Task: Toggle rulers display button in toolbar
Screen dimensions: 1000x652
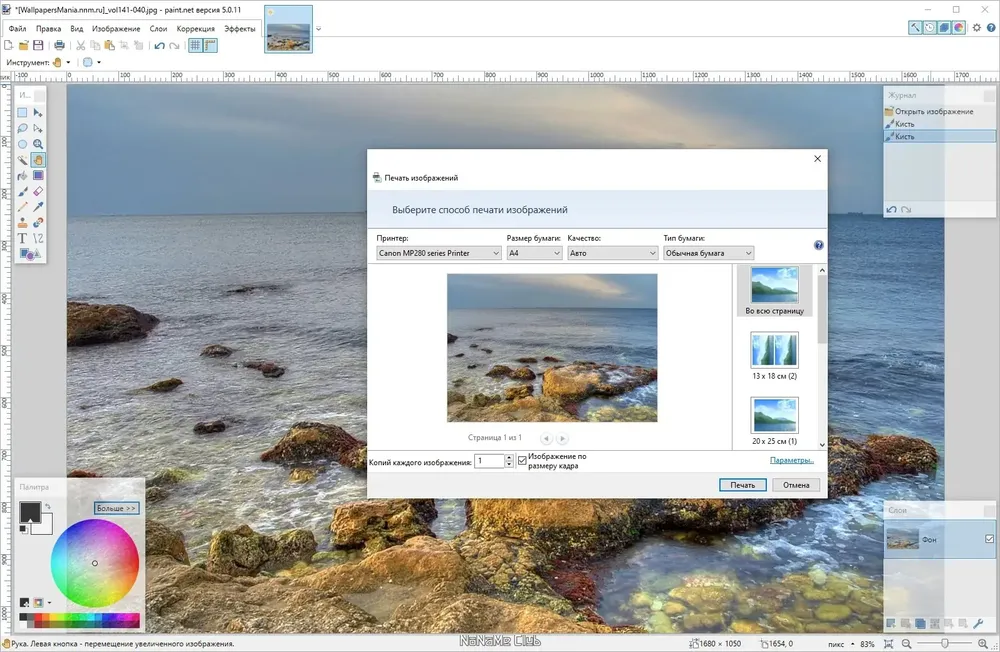Action: 210,45
